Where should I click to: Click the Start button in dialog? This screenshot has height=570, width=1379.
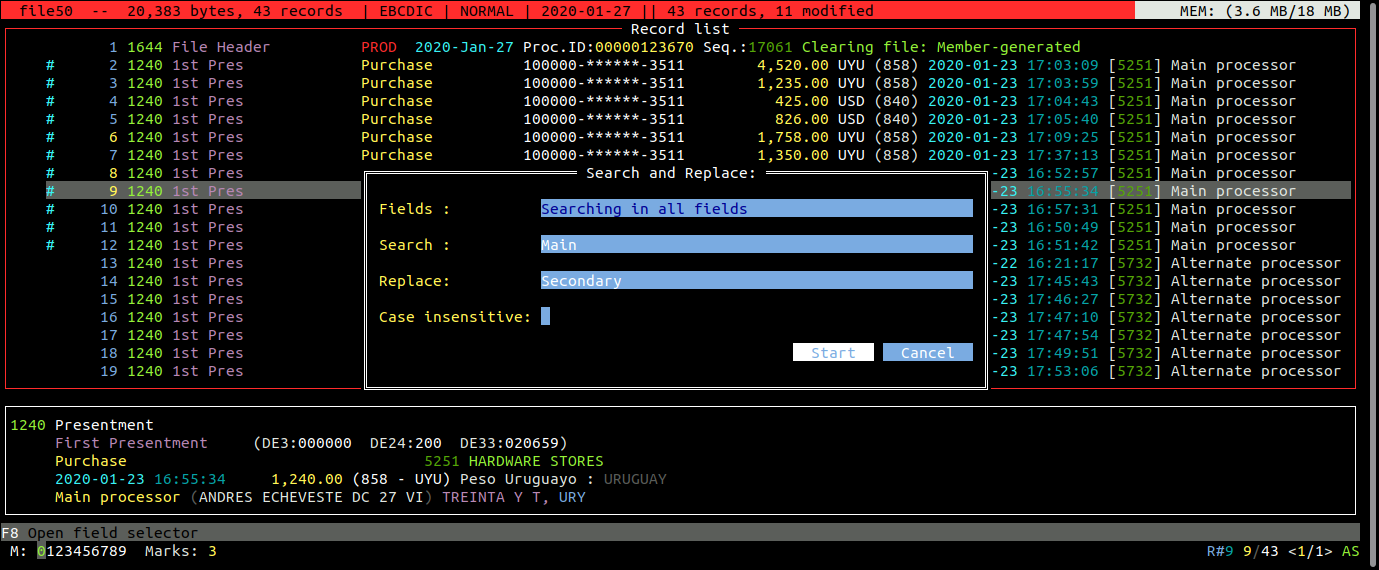click(833, 353)
